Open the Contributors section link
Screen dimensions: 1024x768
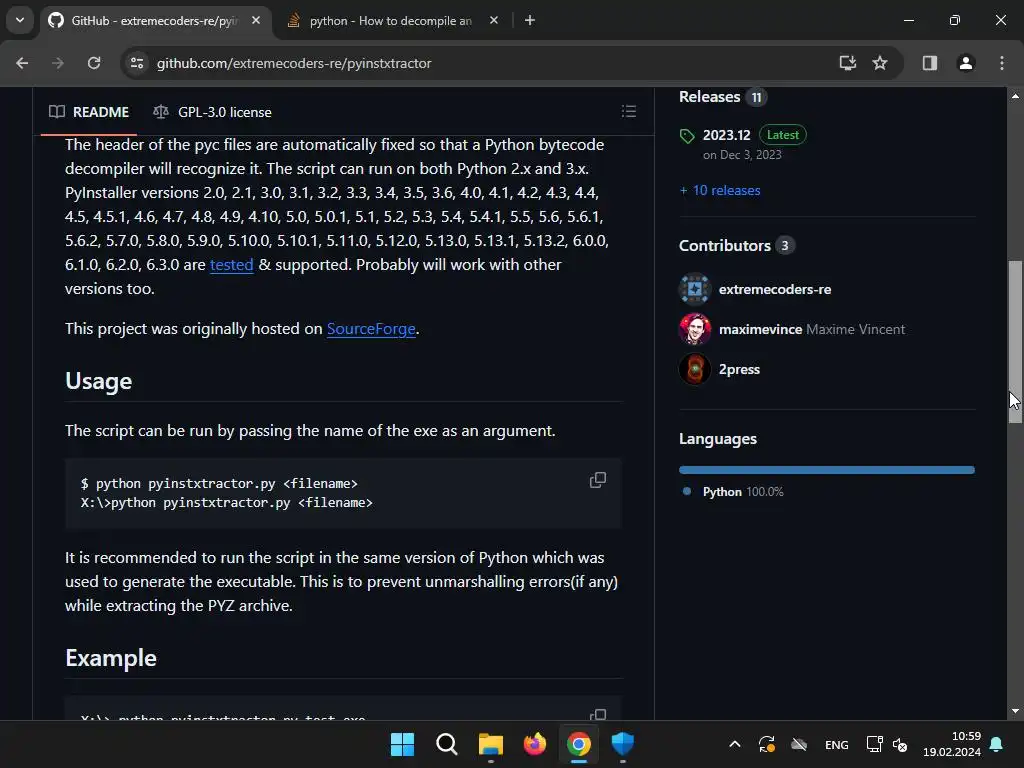coord(725,246)
